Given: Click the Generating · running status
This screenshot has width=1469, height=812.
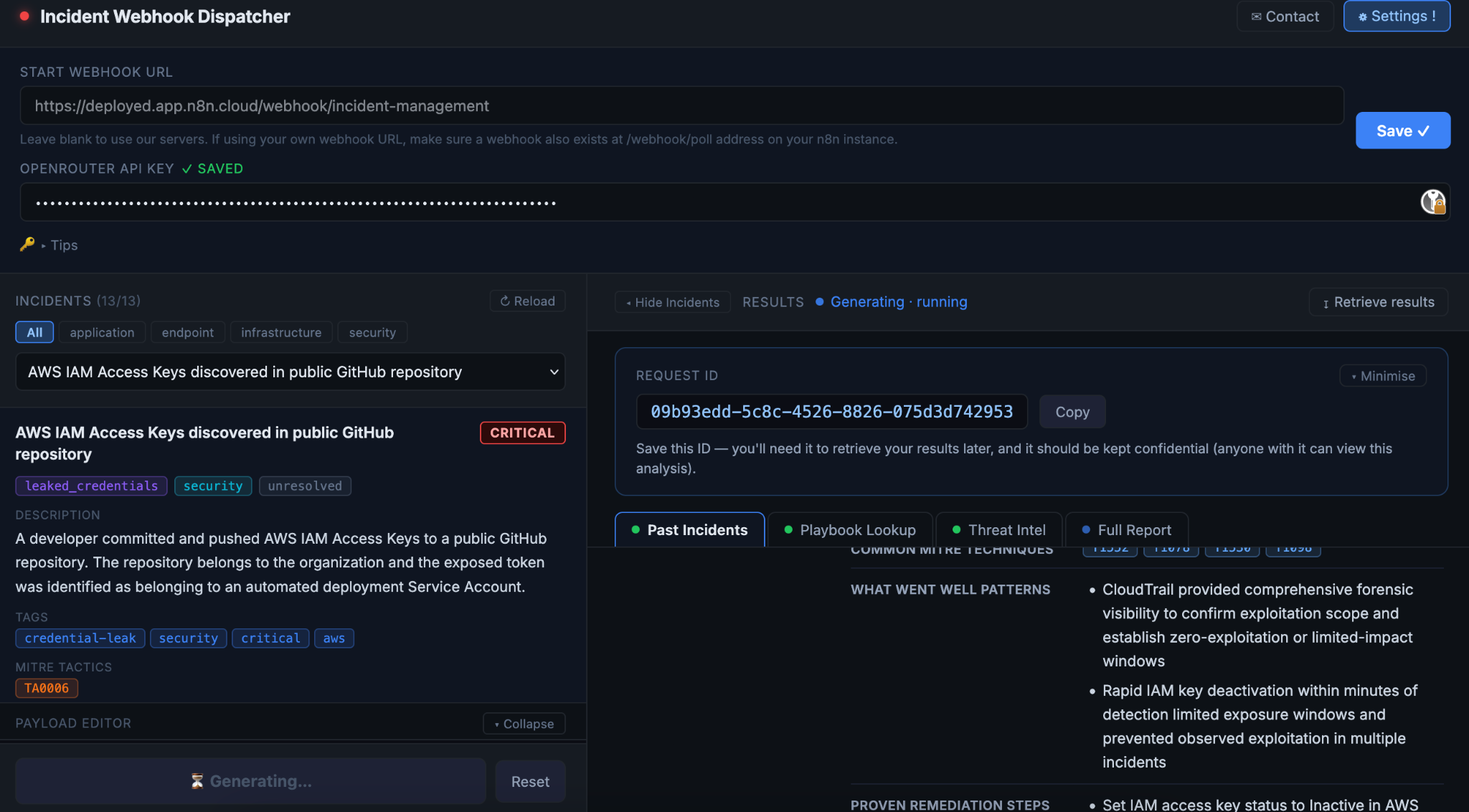Looking at the screenshot, I should point(892,302).
